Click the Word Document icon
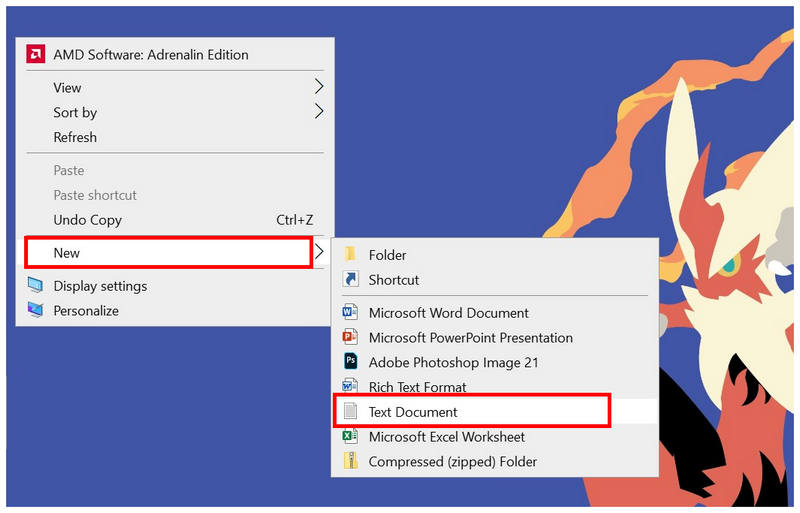This screenshot has height=513, width=800. tap(350, 313)
